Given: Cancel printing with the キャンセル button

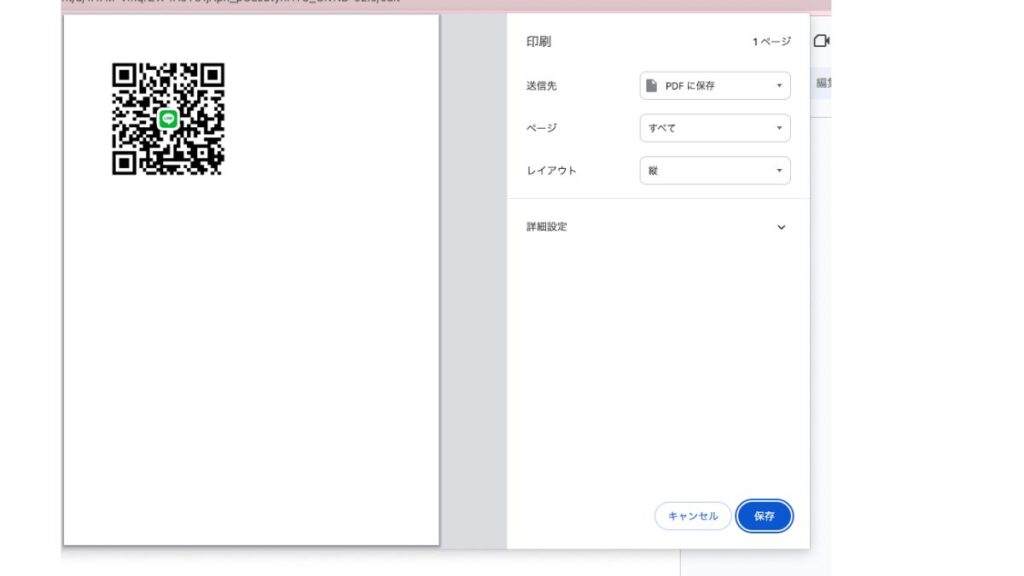Looking at the screenshot, I should point(692,516).
